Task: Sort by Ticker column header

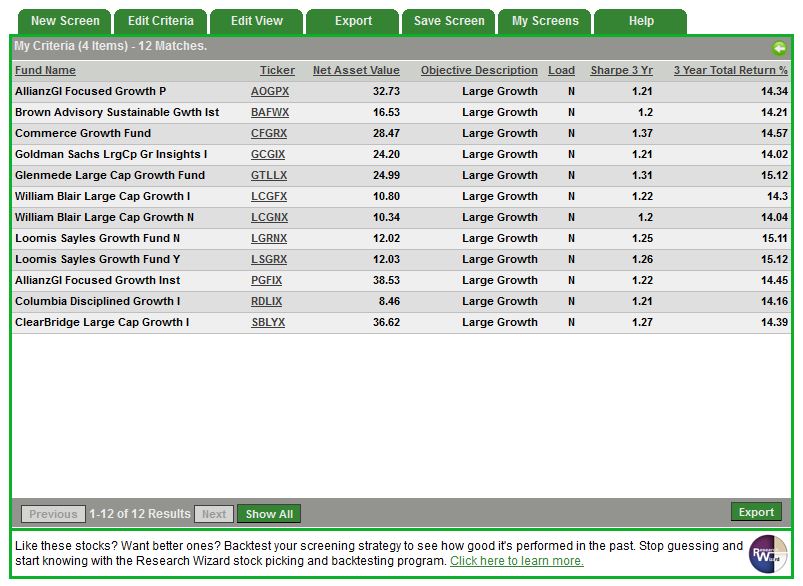Action: pyautogui.click(x=277, y=70)
